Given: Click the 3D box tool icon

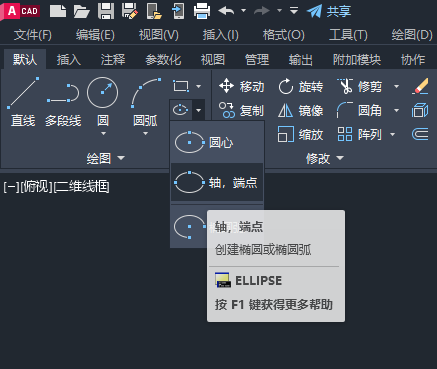Looking at the screenshot, I should coord(420,110).
